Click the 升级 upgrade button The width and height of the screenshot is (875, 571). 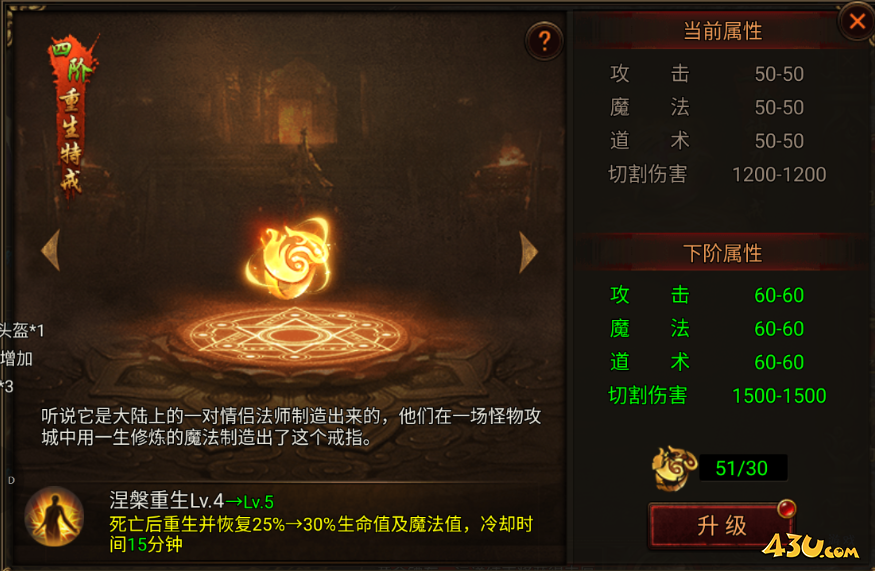click(721, 525)
